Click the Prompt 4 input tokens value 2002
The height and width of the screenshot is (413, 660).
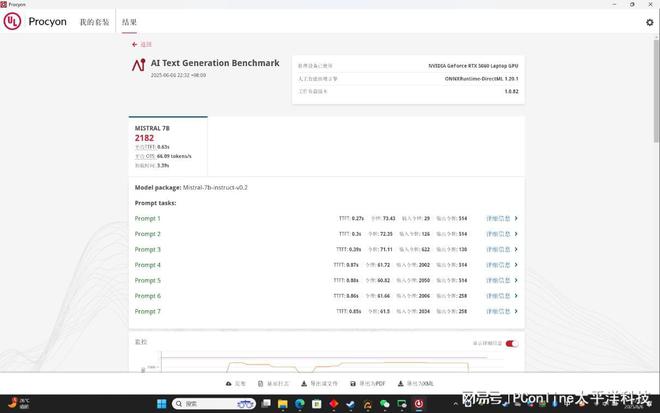[424, 265]
